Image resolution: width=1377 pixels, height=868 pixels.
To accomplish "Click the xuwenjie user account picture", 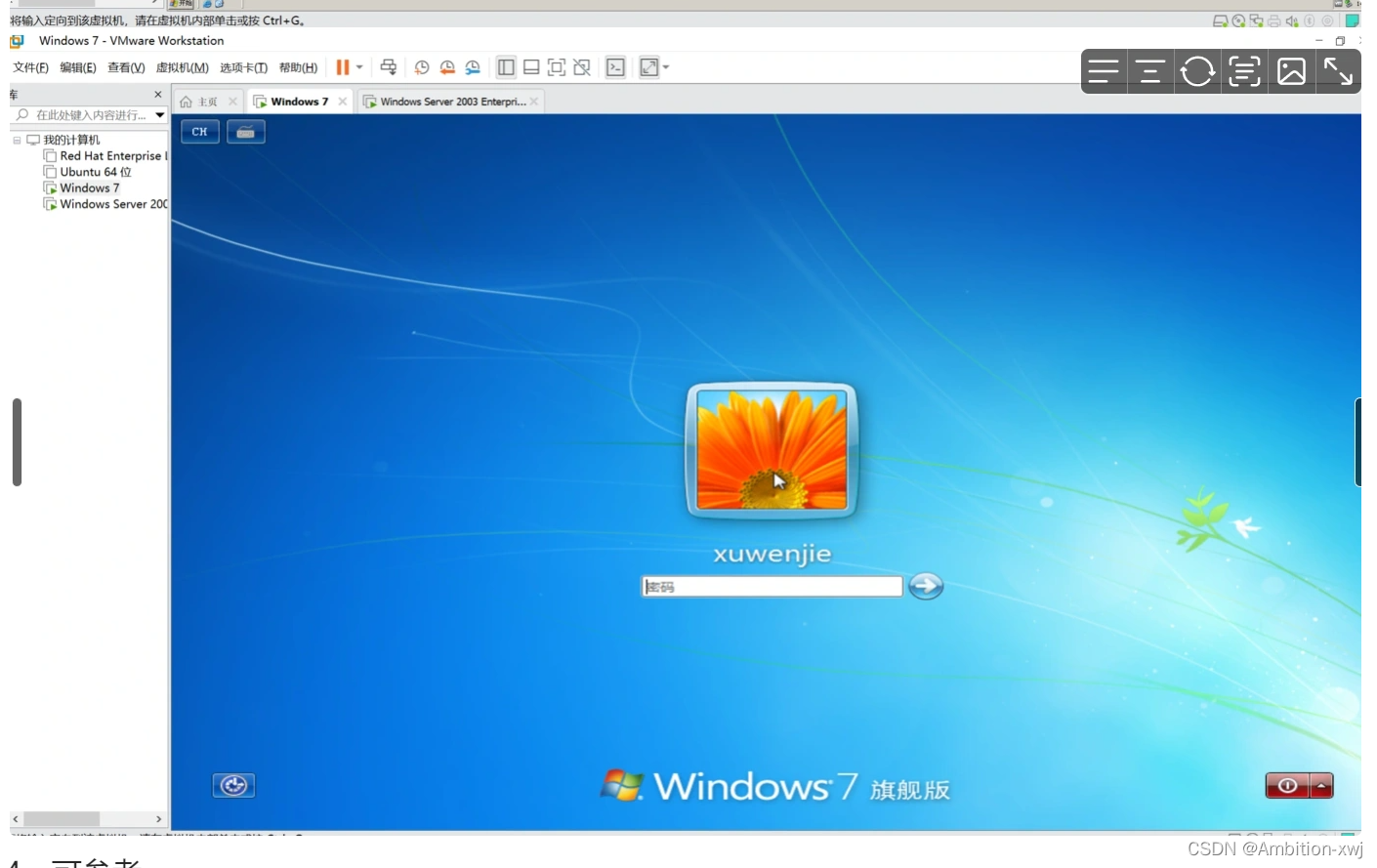I will tap(772, 449).
